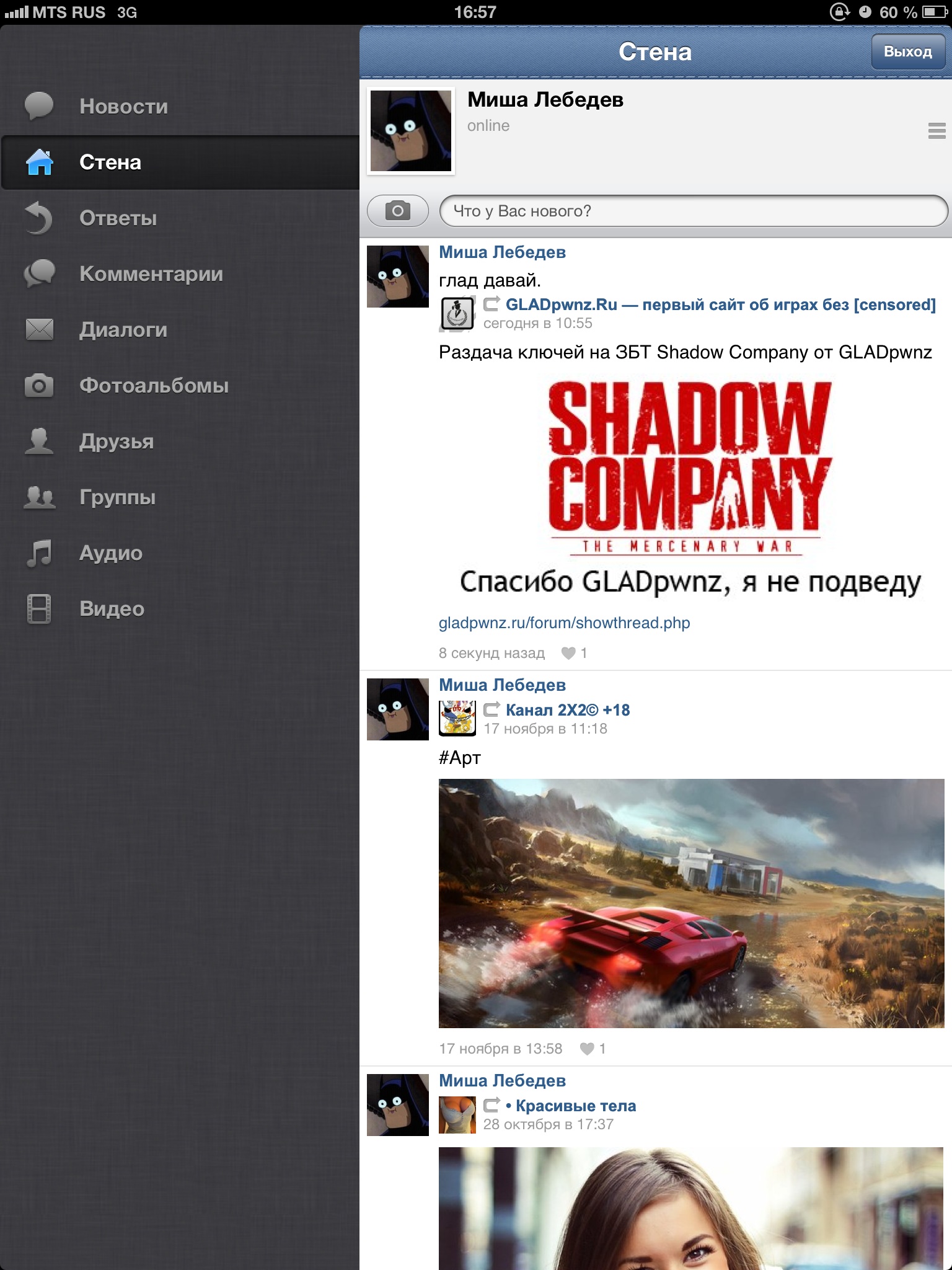Open Канал 2X2 +18 community link

[x=567, y=710]
